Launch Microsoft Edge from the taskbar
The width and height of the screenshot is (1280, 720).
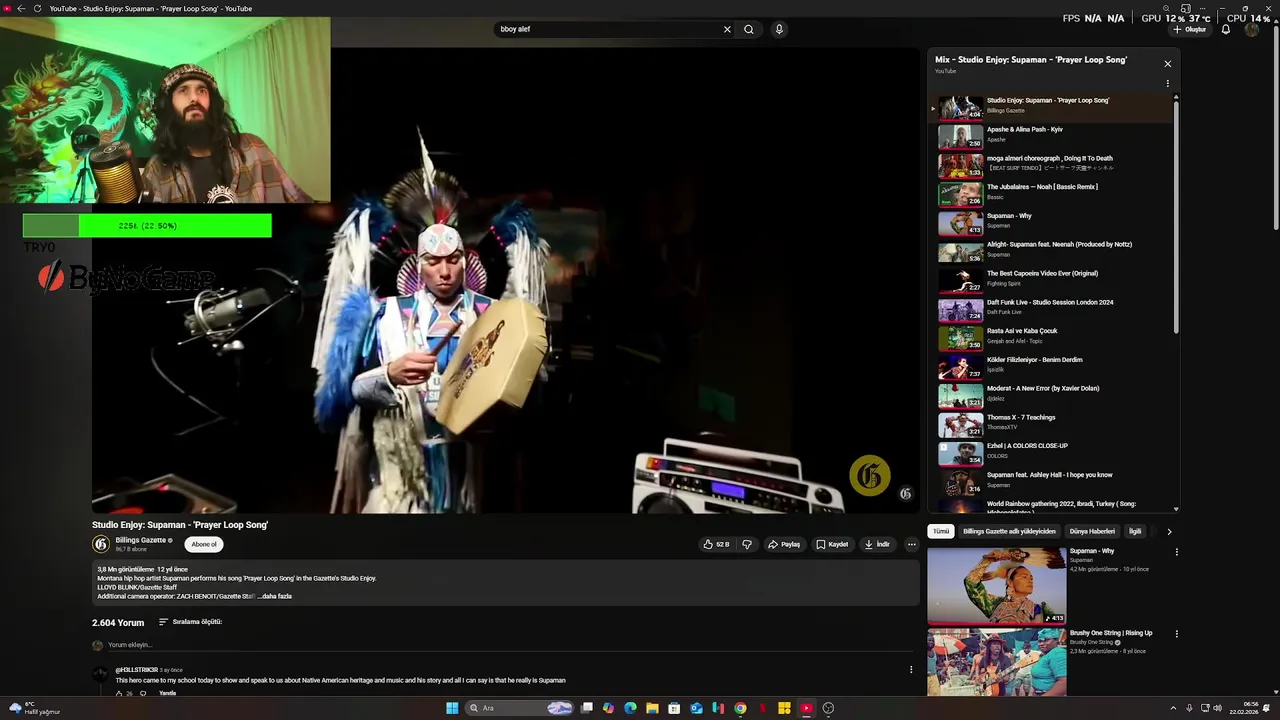630,708
